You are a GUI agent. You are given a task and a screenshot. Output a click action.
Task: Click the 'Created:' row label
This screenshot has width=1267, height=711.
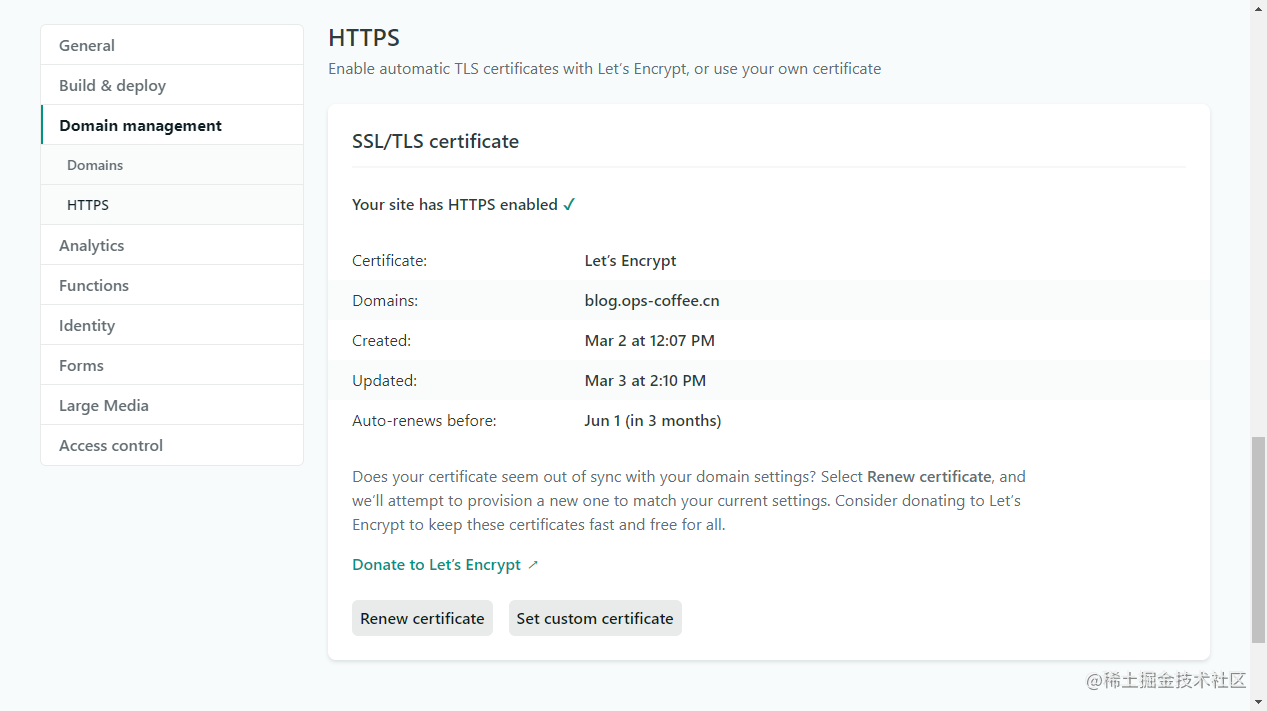381,340
